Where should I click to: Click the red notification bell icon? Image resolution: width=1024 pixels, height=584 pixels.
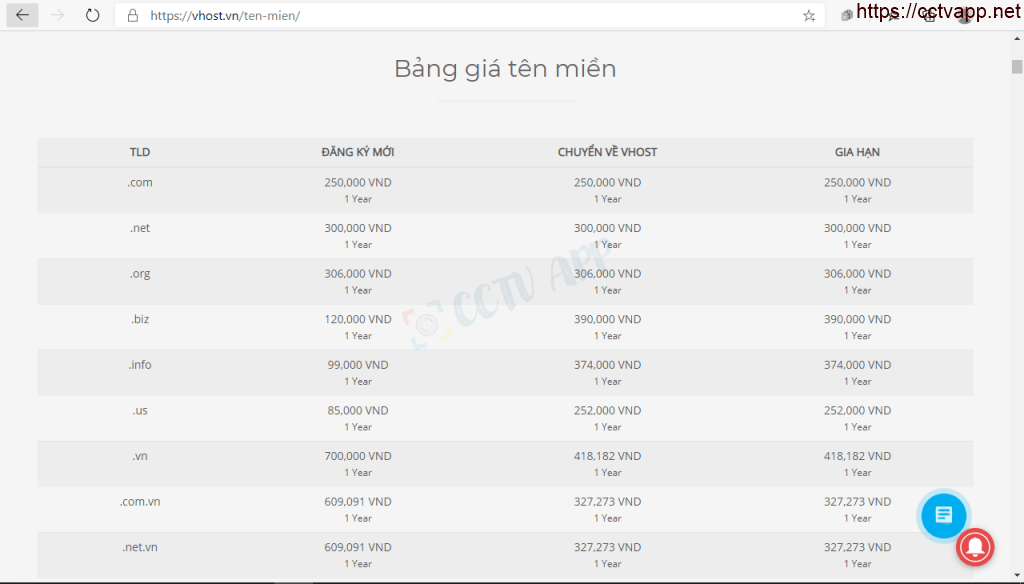pos(975,545)
